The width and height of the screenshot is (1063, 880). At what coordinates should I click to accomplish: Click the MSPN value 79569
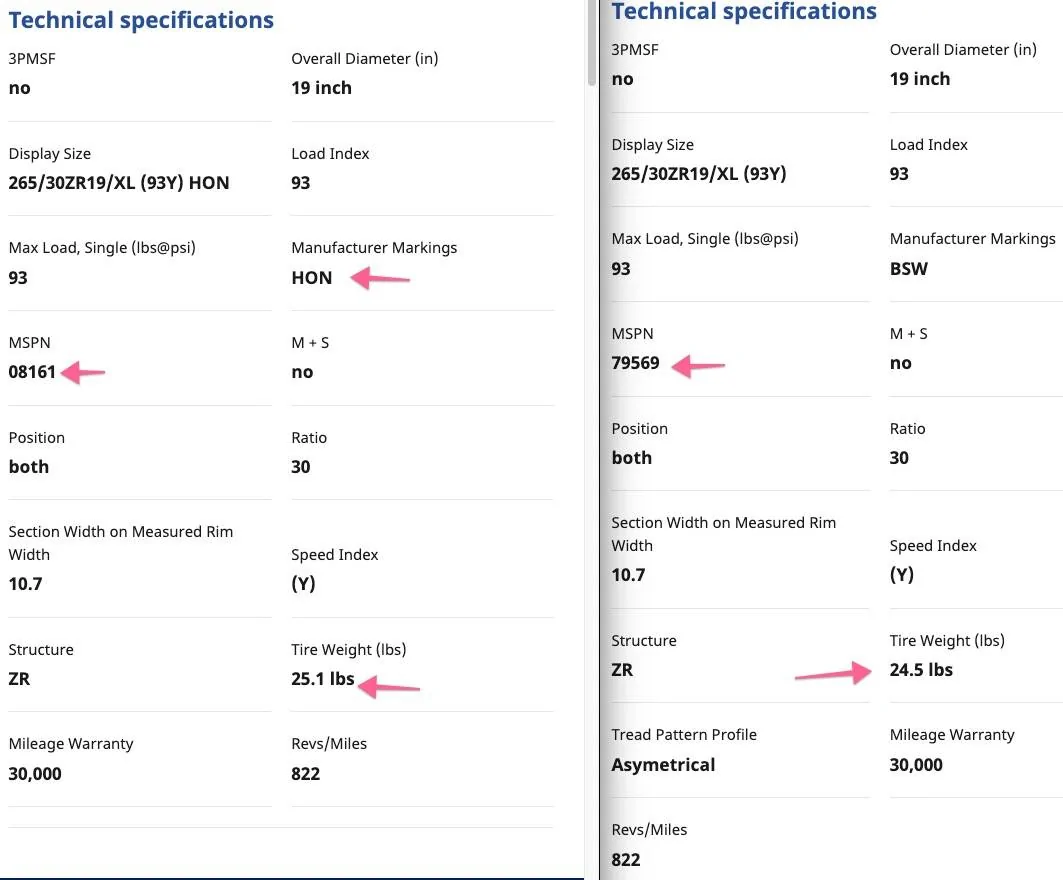click(x=635, y=363)
